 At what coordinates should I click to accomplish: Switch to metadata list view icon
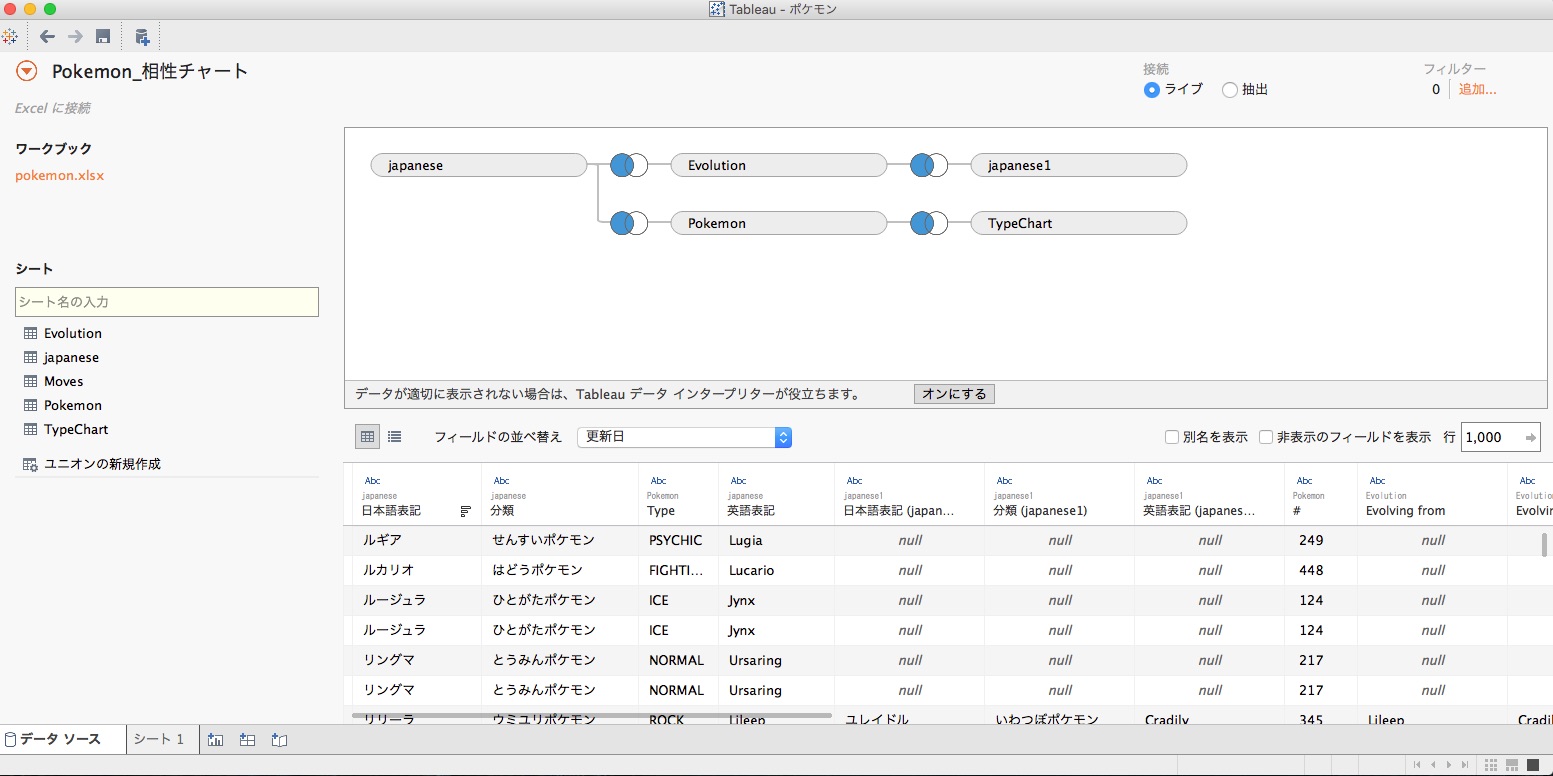[395, 437]
